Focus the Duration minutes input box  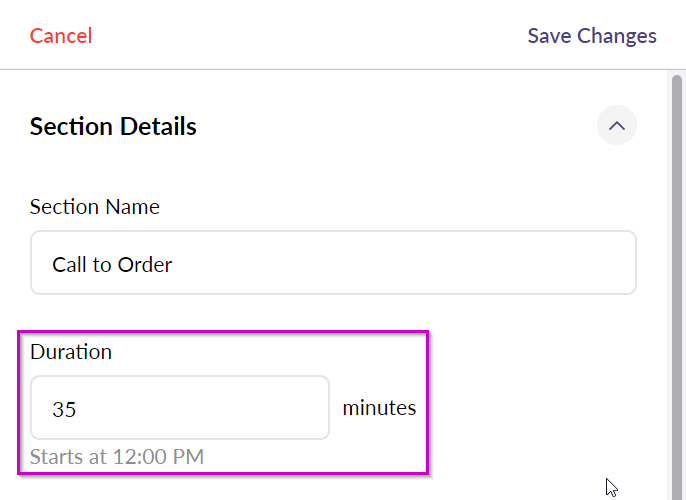pyautogui.click(x=180, y=408)
